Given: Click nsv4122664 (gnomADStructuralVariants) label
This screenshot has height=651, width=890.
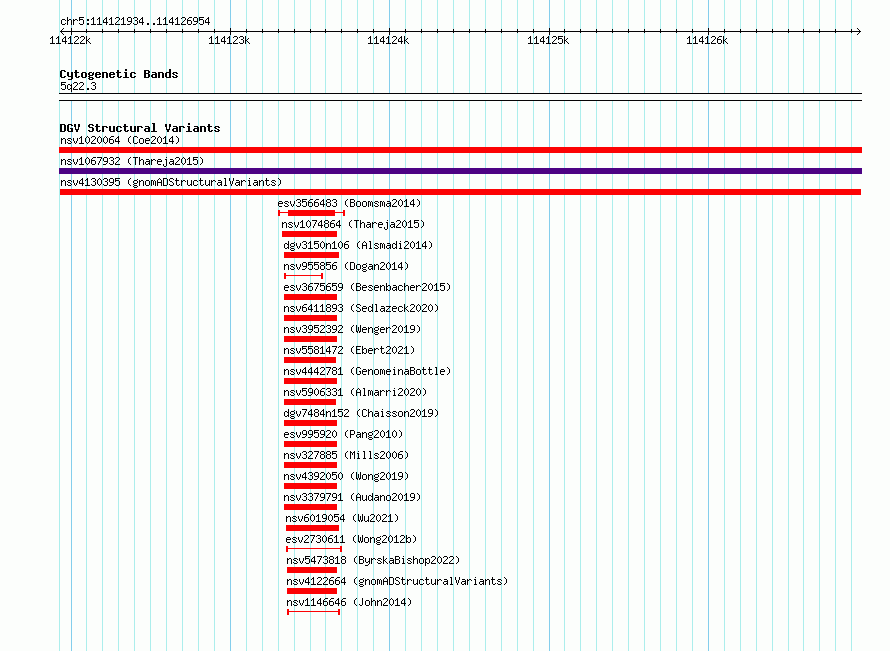Looking at the screenshot, I should tap(397, 581).
